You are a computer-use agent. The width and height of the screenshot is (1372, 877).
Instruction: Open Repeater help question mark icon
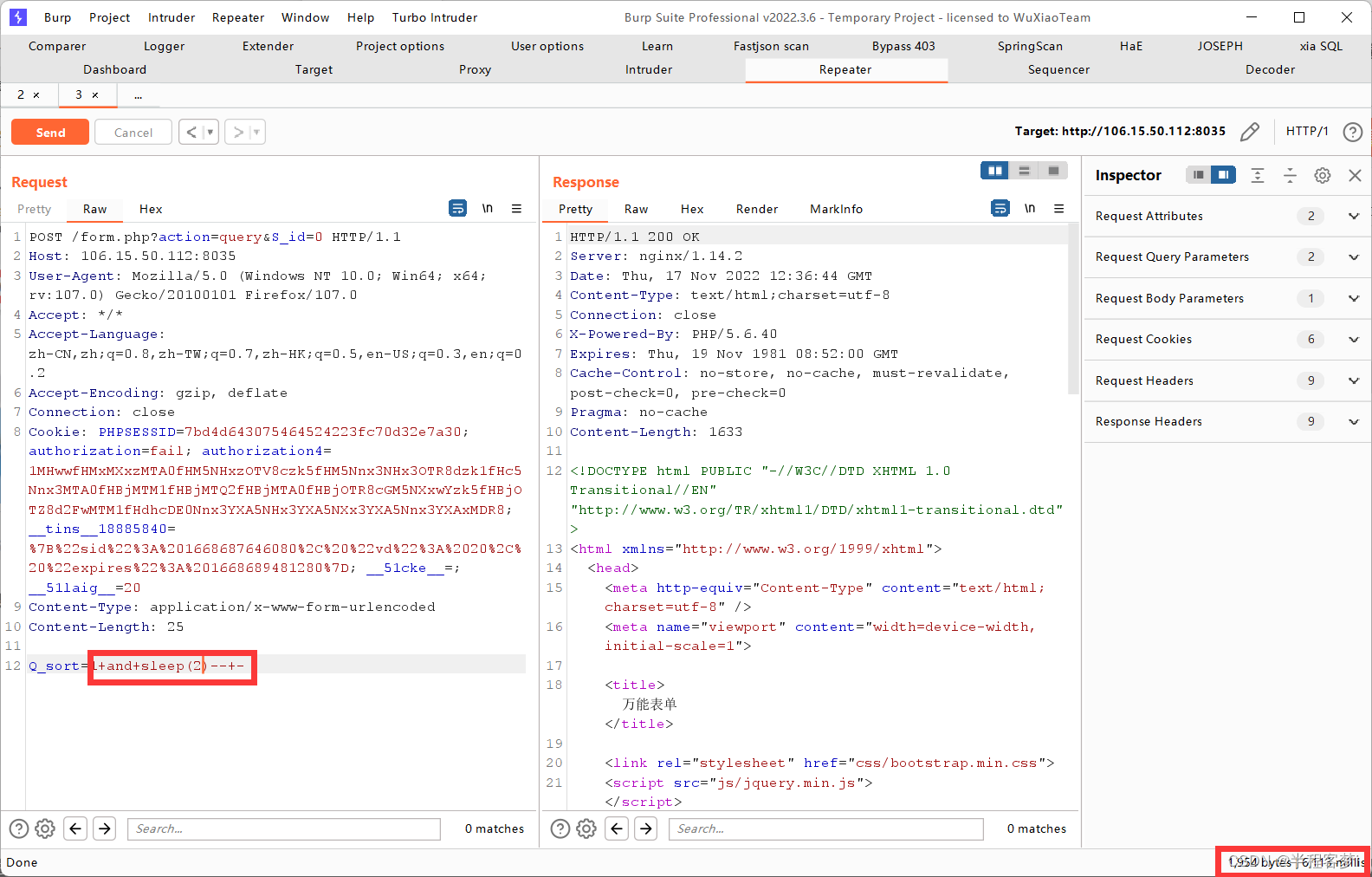1352,132
